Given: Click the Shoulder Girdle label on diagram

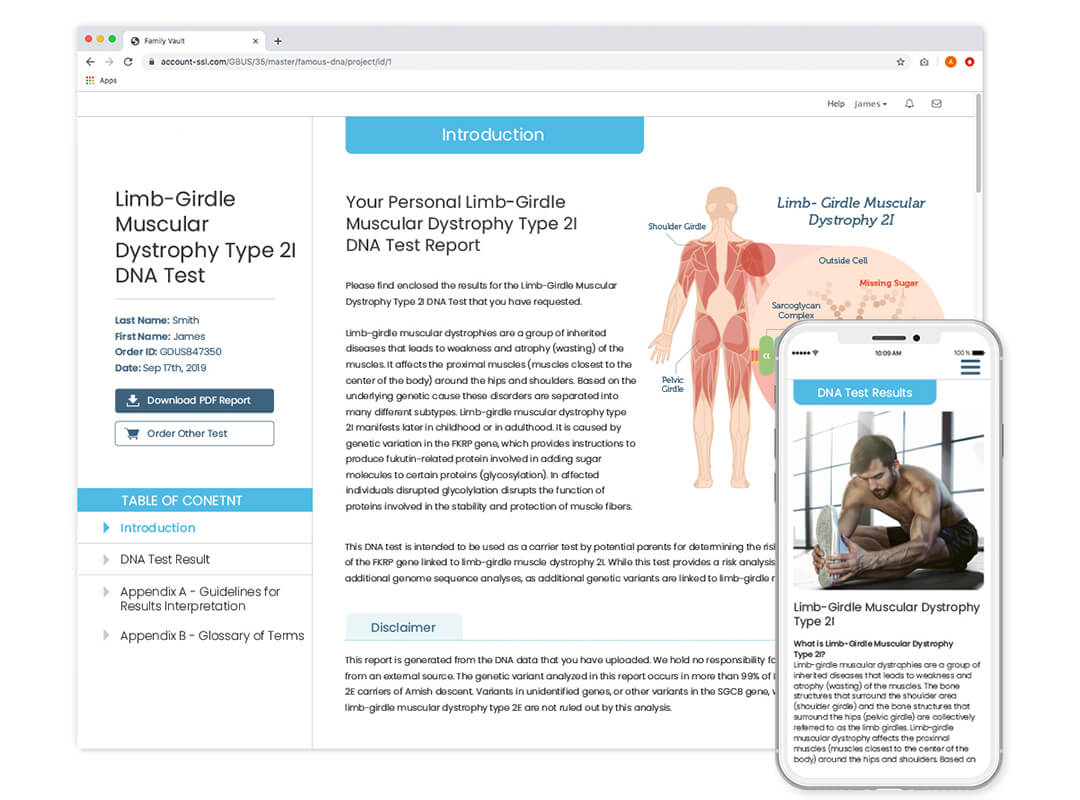Looking at the screenshot, I should (x=676, y=226).
